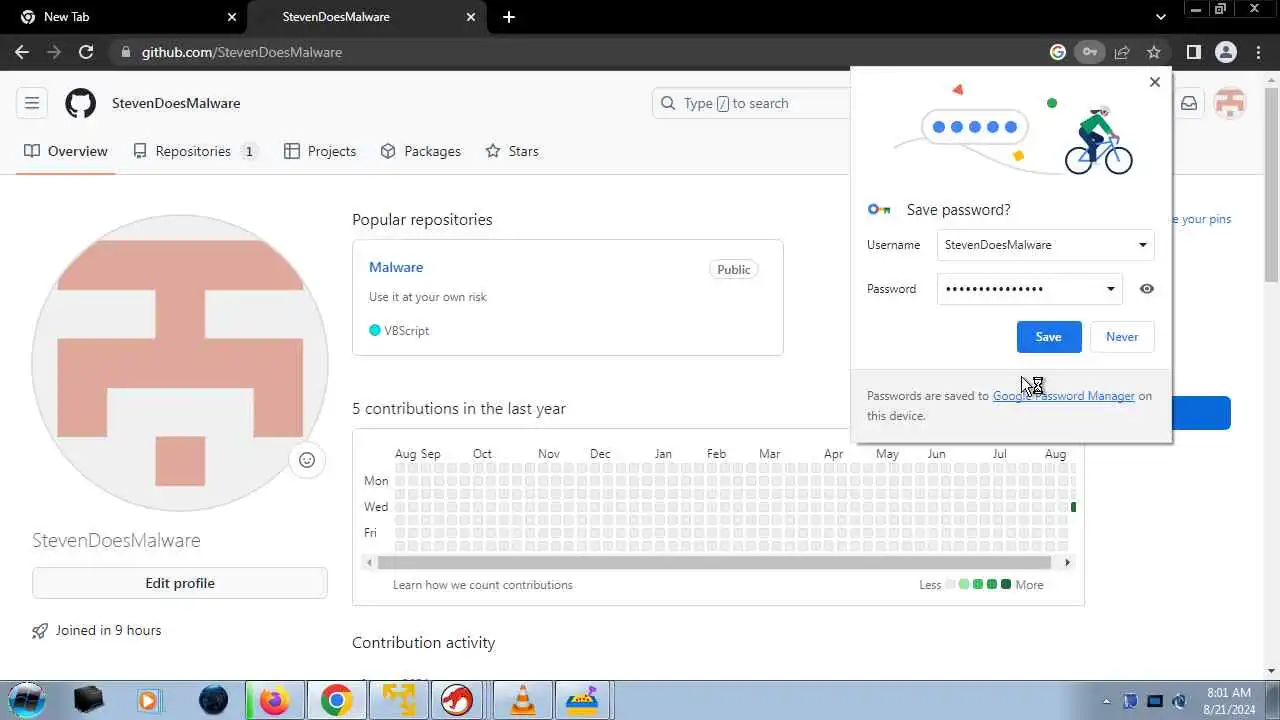
Task: Open Firefox from the taskbar
Action: coord(274,700)
